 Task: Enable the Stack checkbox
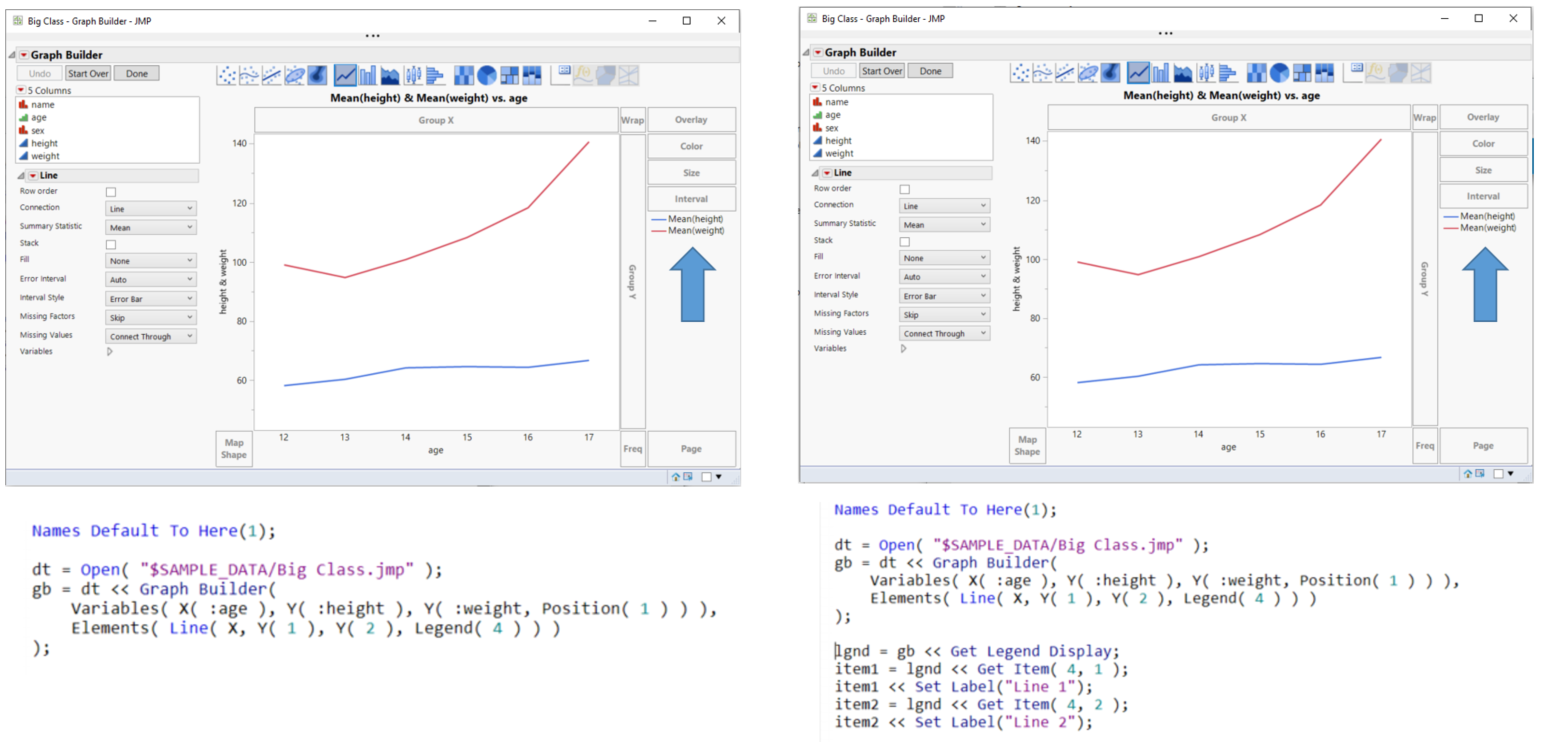pyautogui.click(x=110, y=244)
